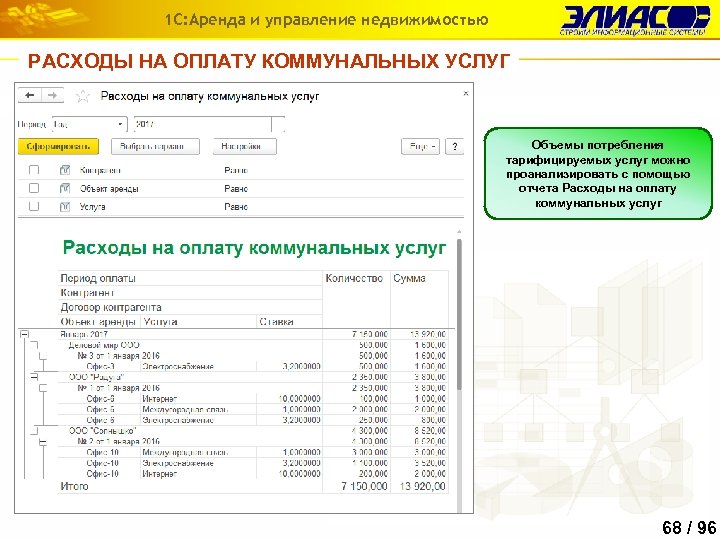This screenshot has height=540, width=720.
Task: Select the № 2 от 1 января 2016 cell
Action: tap(118, 442)
